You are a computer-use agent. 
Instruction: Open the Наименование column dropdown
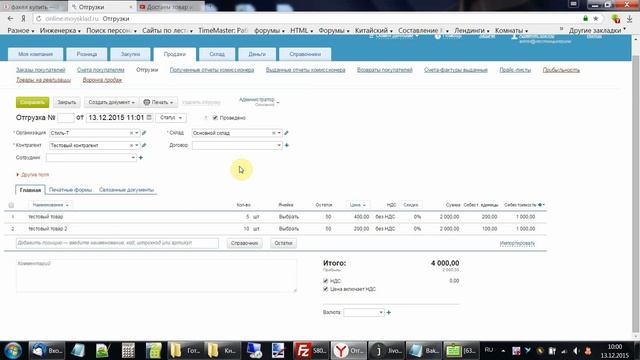51,205
